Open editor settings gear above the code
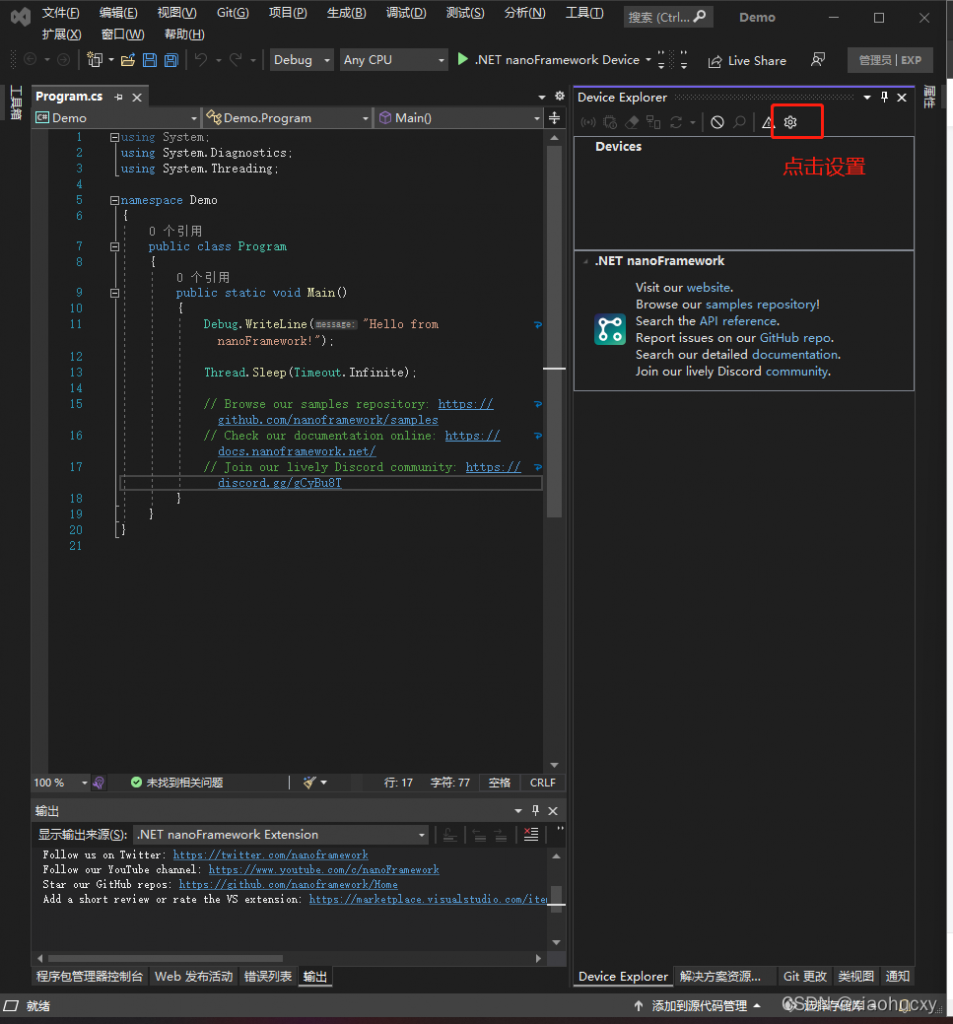The width and height of the screenshot is (953, 1024). [x=560, y=96]
